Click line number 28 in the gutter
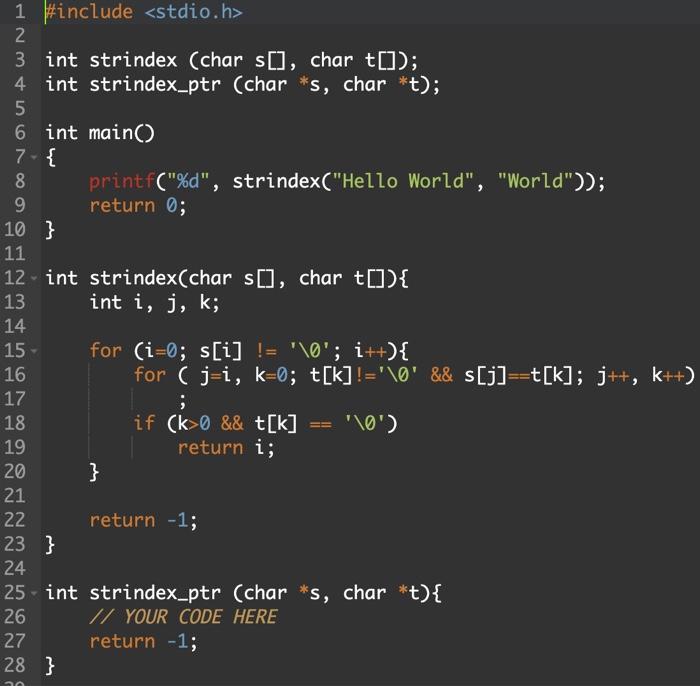Viewport: 700px width, 686px height. click(15, 666)
